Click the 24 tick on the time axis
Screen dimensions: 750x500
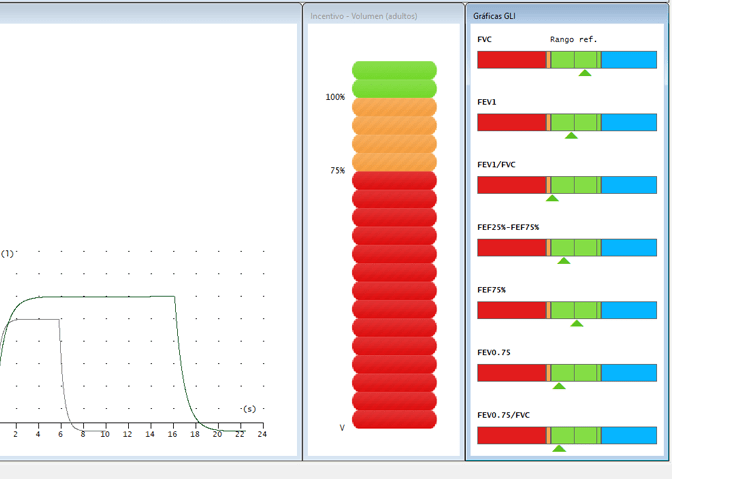262,435
